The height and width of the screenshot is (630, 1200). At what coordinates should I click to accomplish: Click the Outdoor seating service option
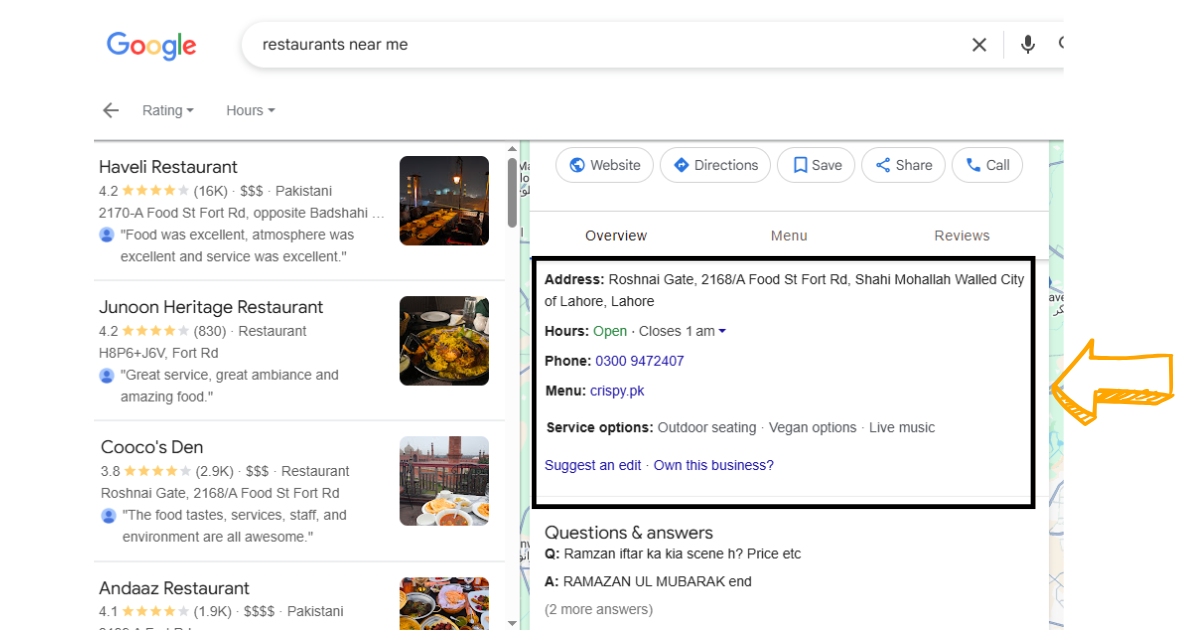coord(707,427)
